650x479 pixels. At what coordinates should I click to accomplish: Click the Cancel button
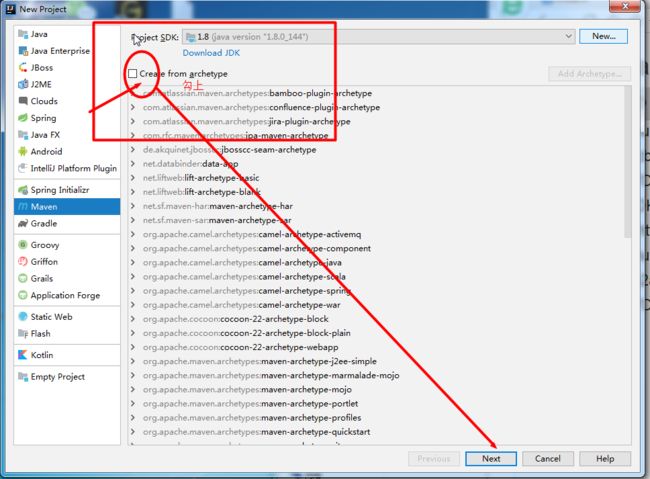tap(548, 459)
